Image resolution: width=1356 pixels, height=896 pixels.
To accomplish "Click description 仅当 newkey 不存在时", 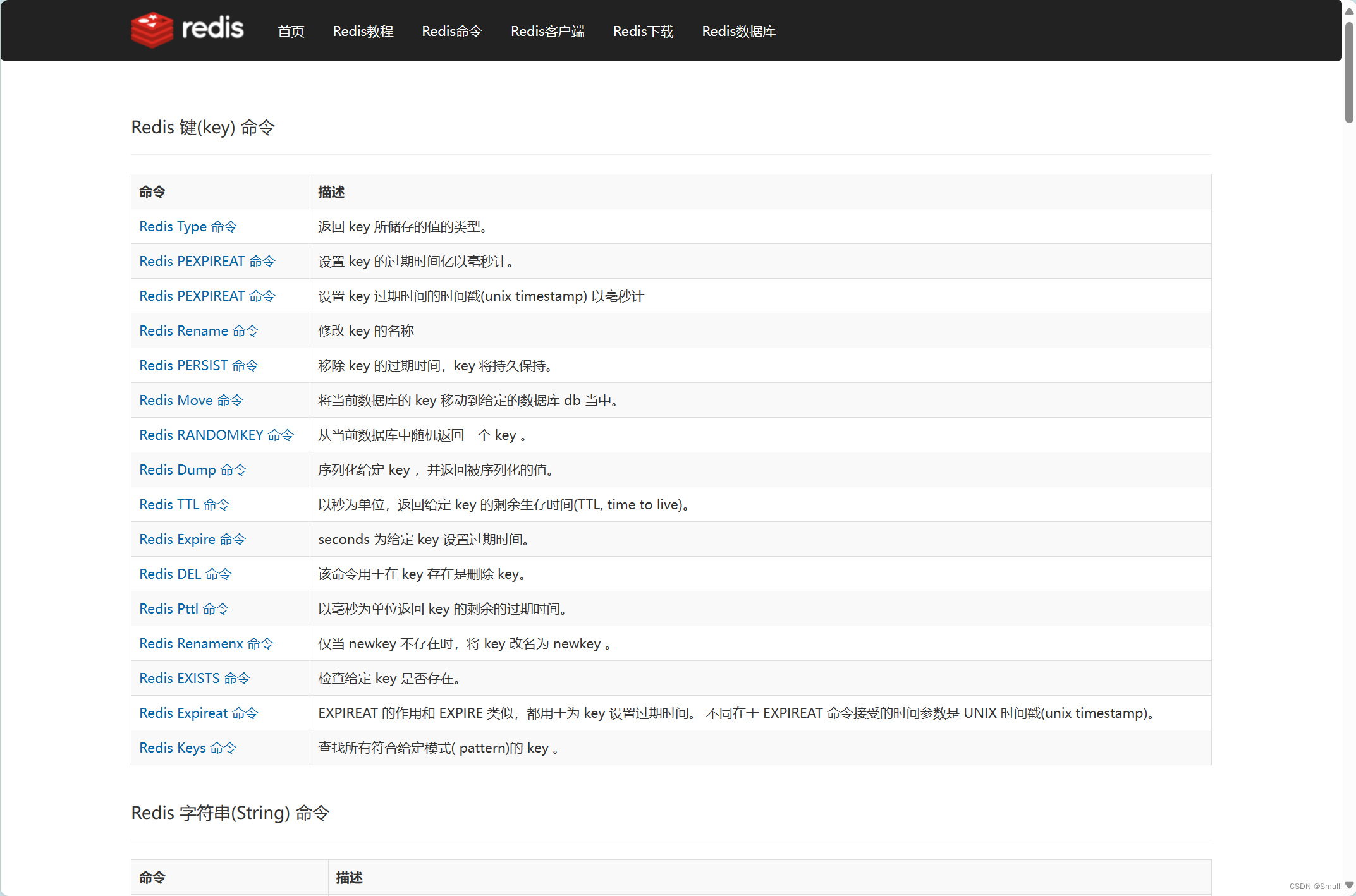I will click(465, 643).
